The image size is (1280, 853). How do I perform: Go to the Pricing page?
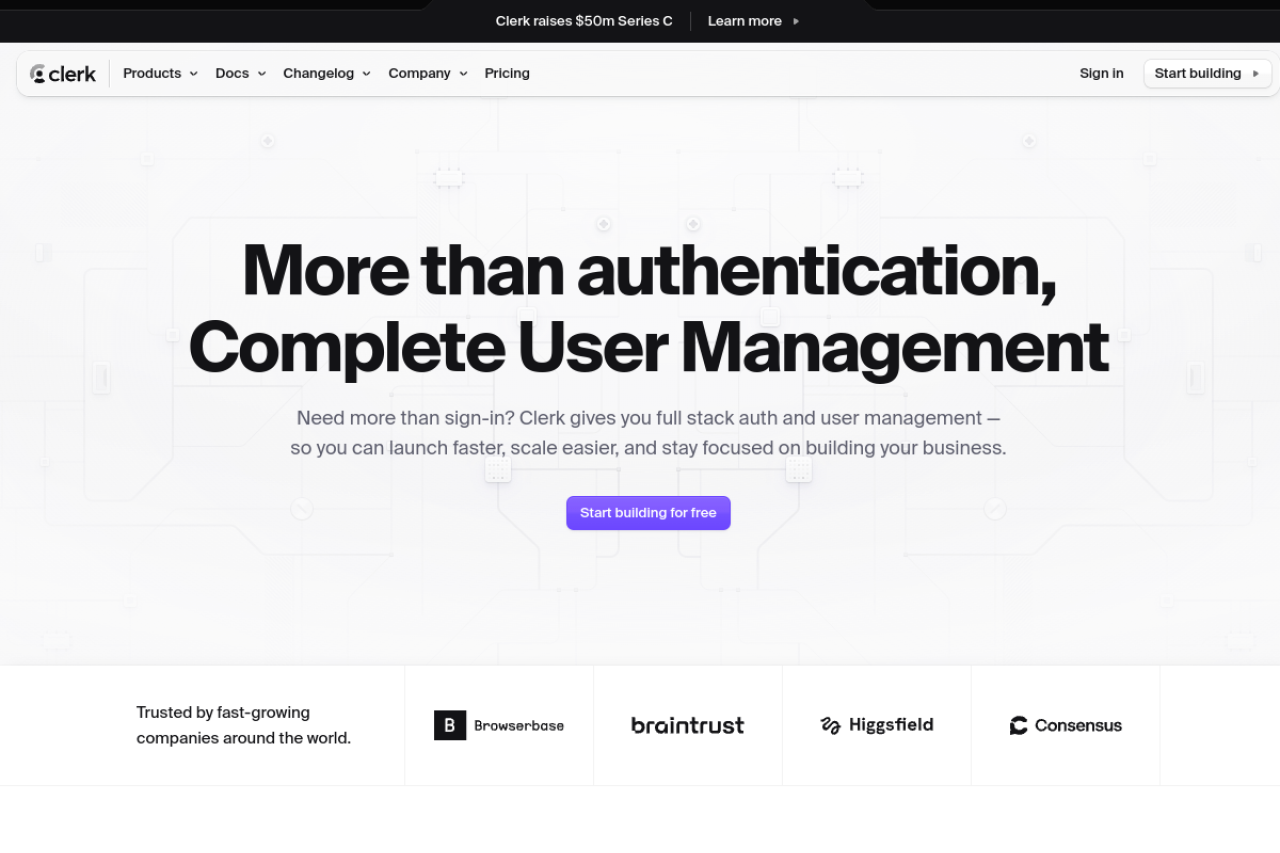(507, 74)
